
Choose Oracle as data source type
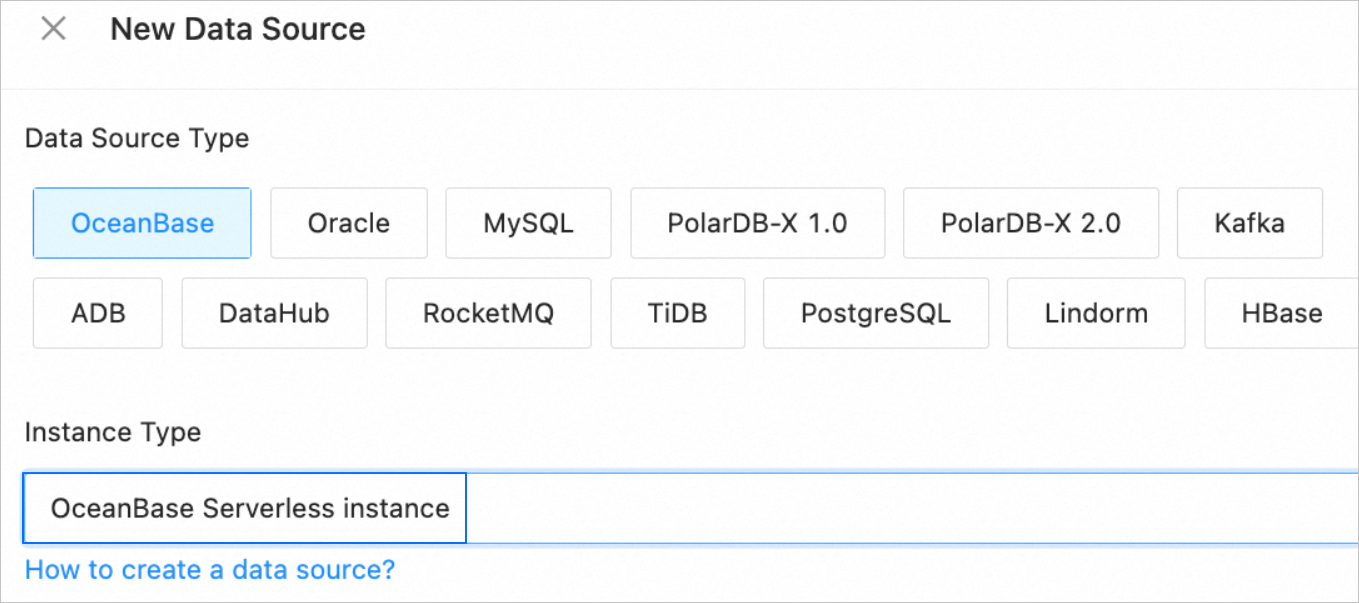pos(349,223)
